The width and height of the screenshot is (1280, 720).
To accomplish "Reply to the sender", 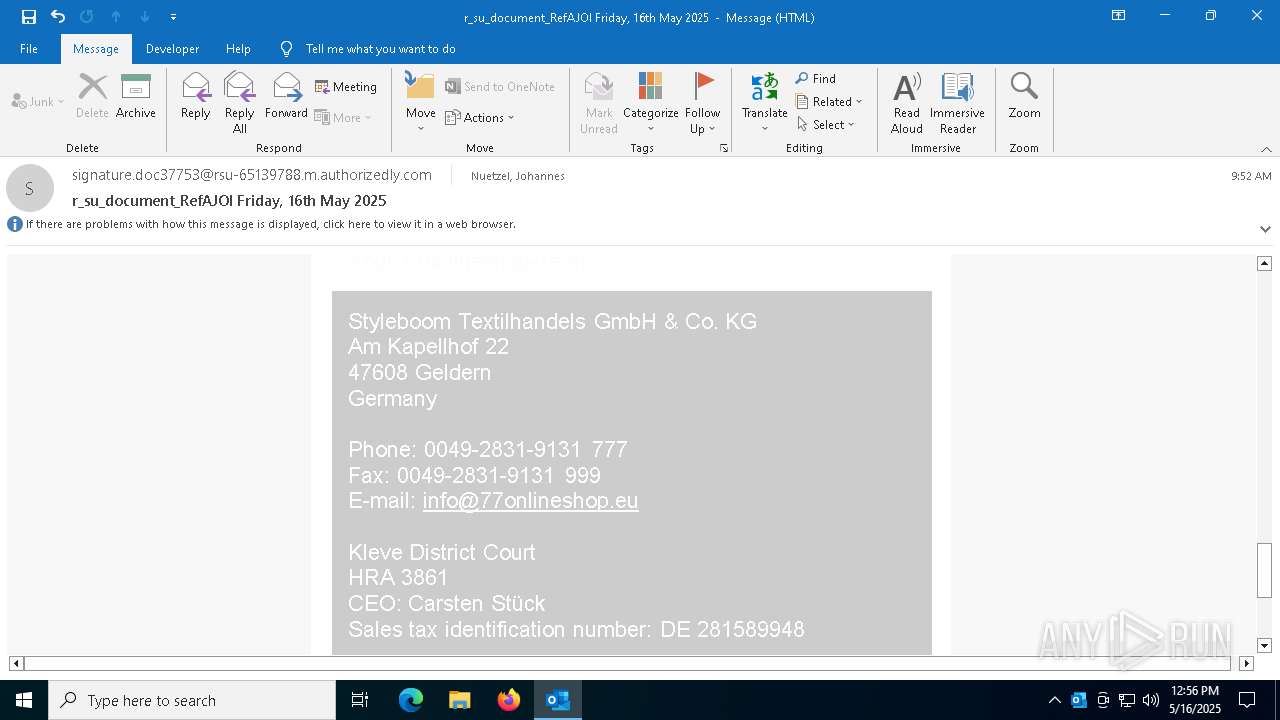I will (x=196, y=97).
